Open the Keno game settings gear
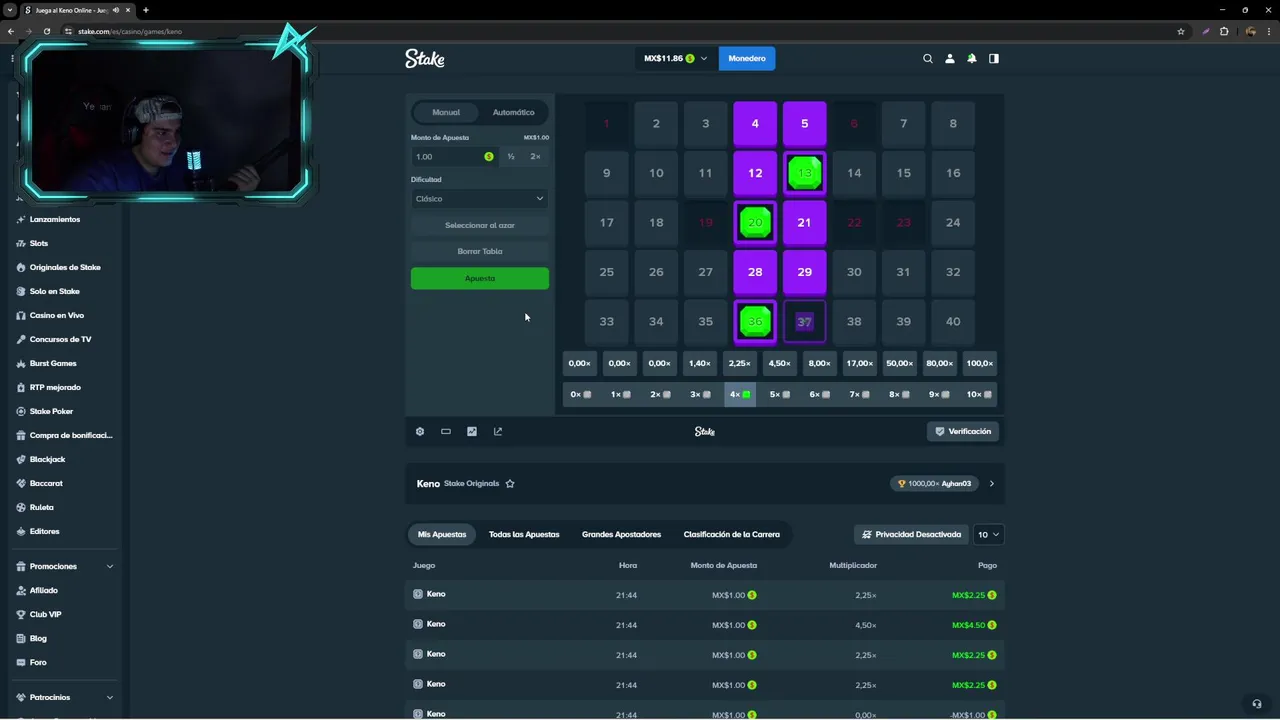The image size is (1280, 720). (420, 431)
